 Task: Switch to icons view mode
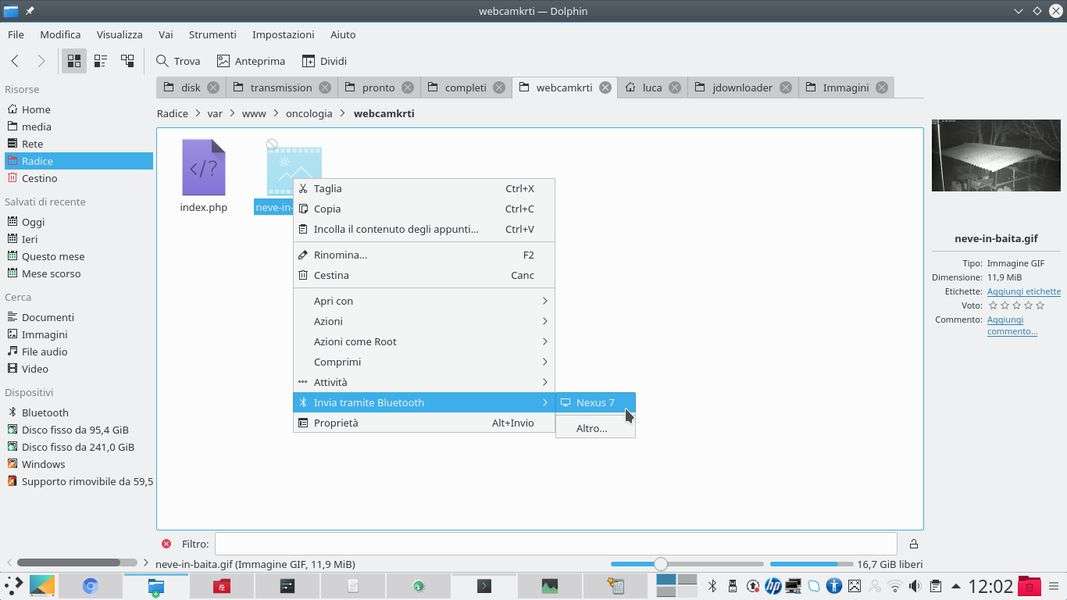pyautogui.click(x=74, y=61)
